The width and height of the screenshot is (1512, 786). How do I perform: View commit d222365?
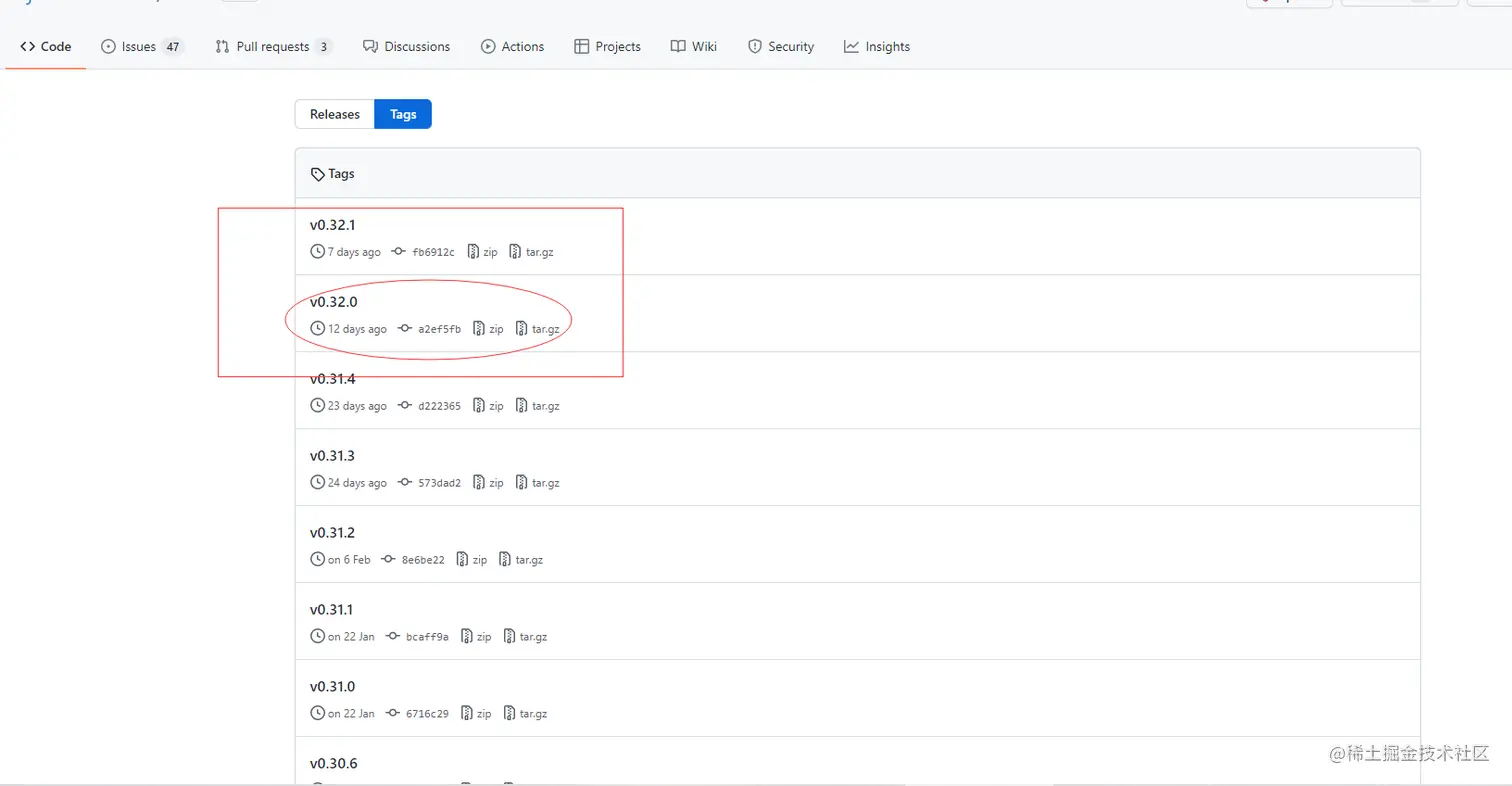tap(429, 406)
